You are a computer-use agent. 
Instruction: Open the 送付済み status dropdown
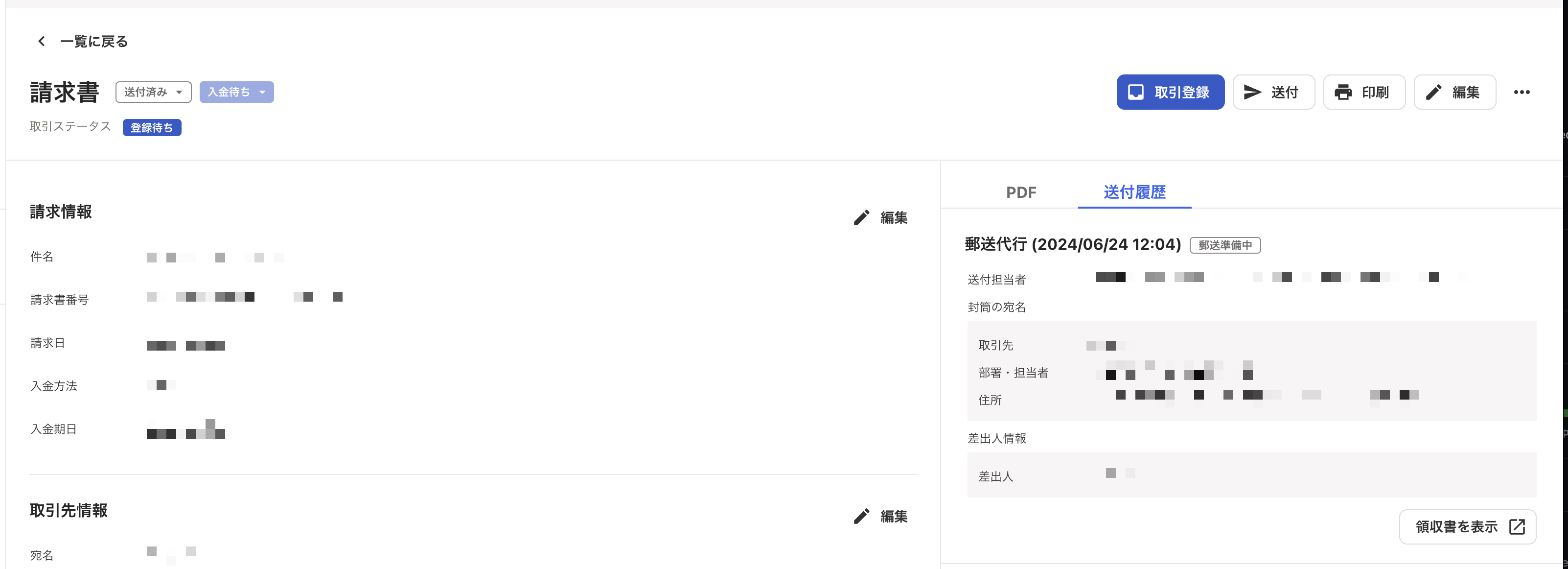tap(153, 92)
